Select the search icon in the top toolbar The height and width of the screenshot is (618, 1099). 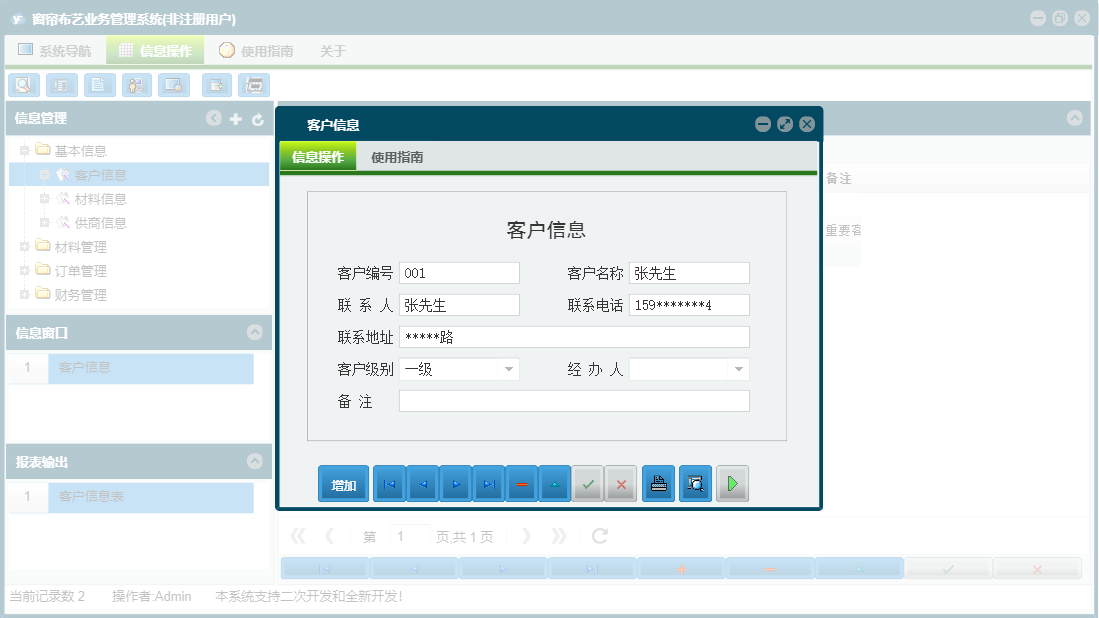pyautogui.click(x=23, y=85)
